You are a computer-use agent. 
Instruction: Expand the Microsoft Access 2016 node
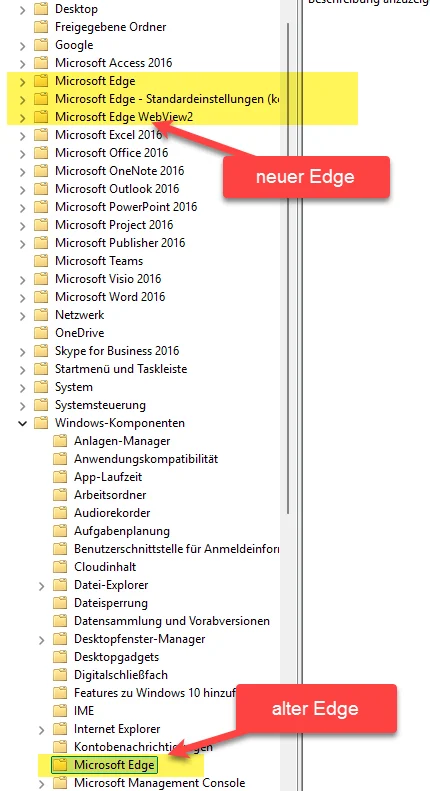22,63
